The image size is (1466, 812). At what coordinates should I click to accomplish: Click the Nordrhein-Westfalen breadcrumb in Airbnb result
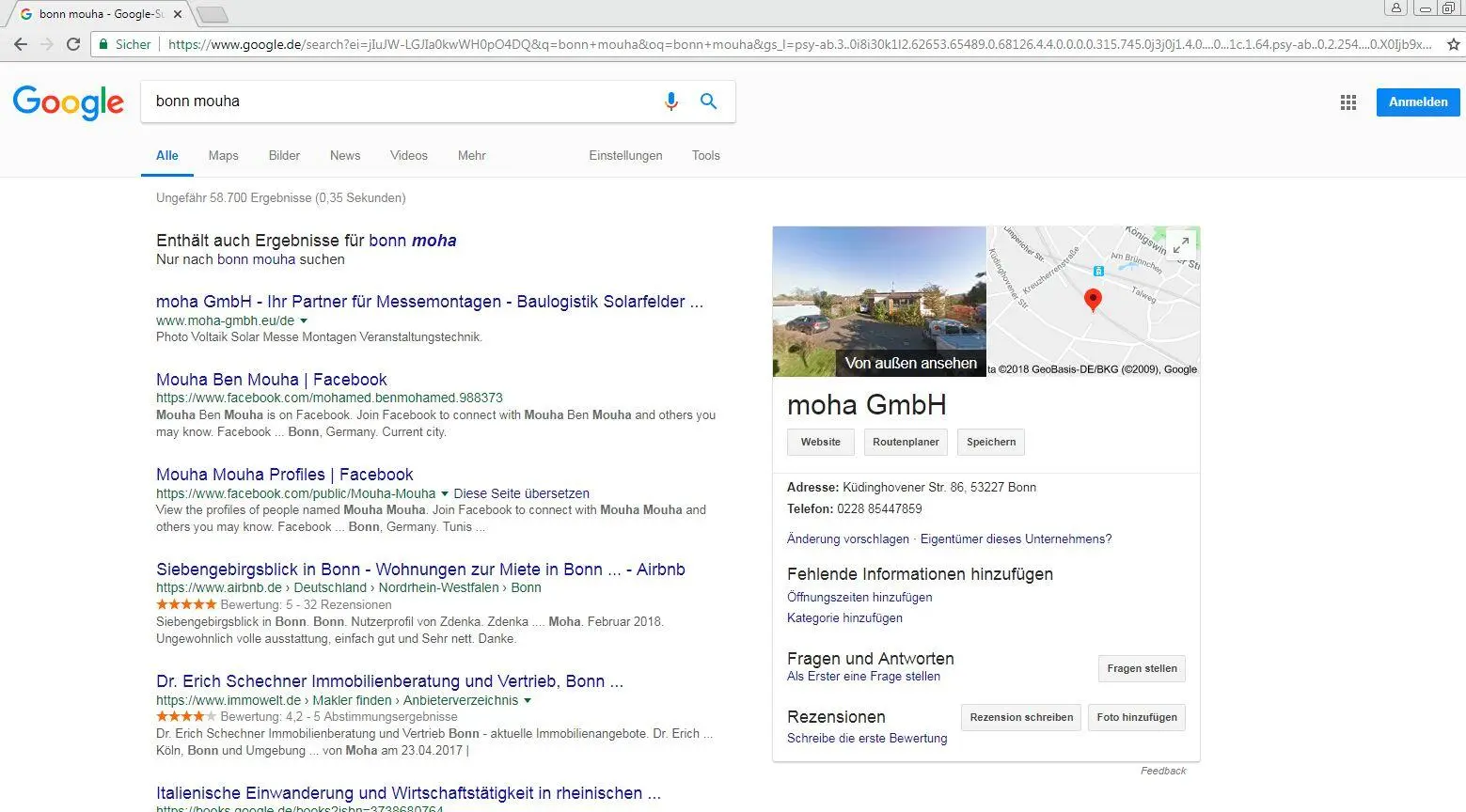[439, 588]
